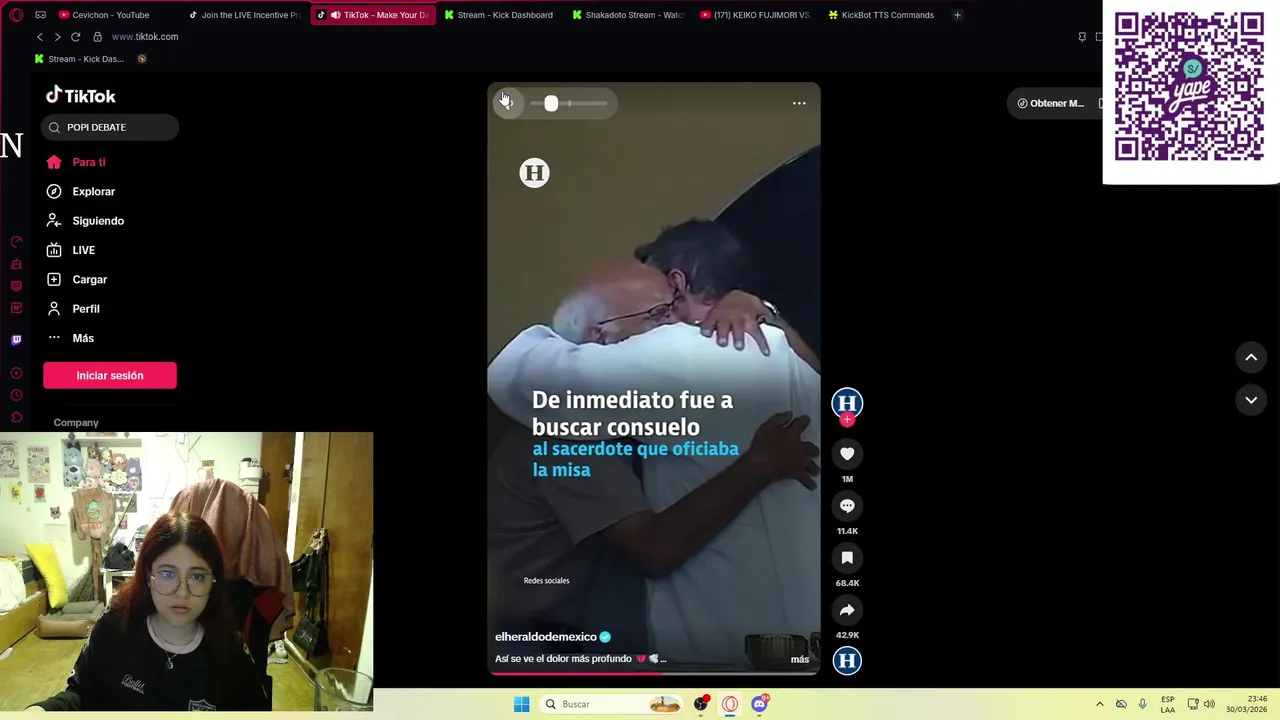Screen dimensions: 1280x720
Task: Click the site lock icon in address bar
Action: tap(97, 37)
